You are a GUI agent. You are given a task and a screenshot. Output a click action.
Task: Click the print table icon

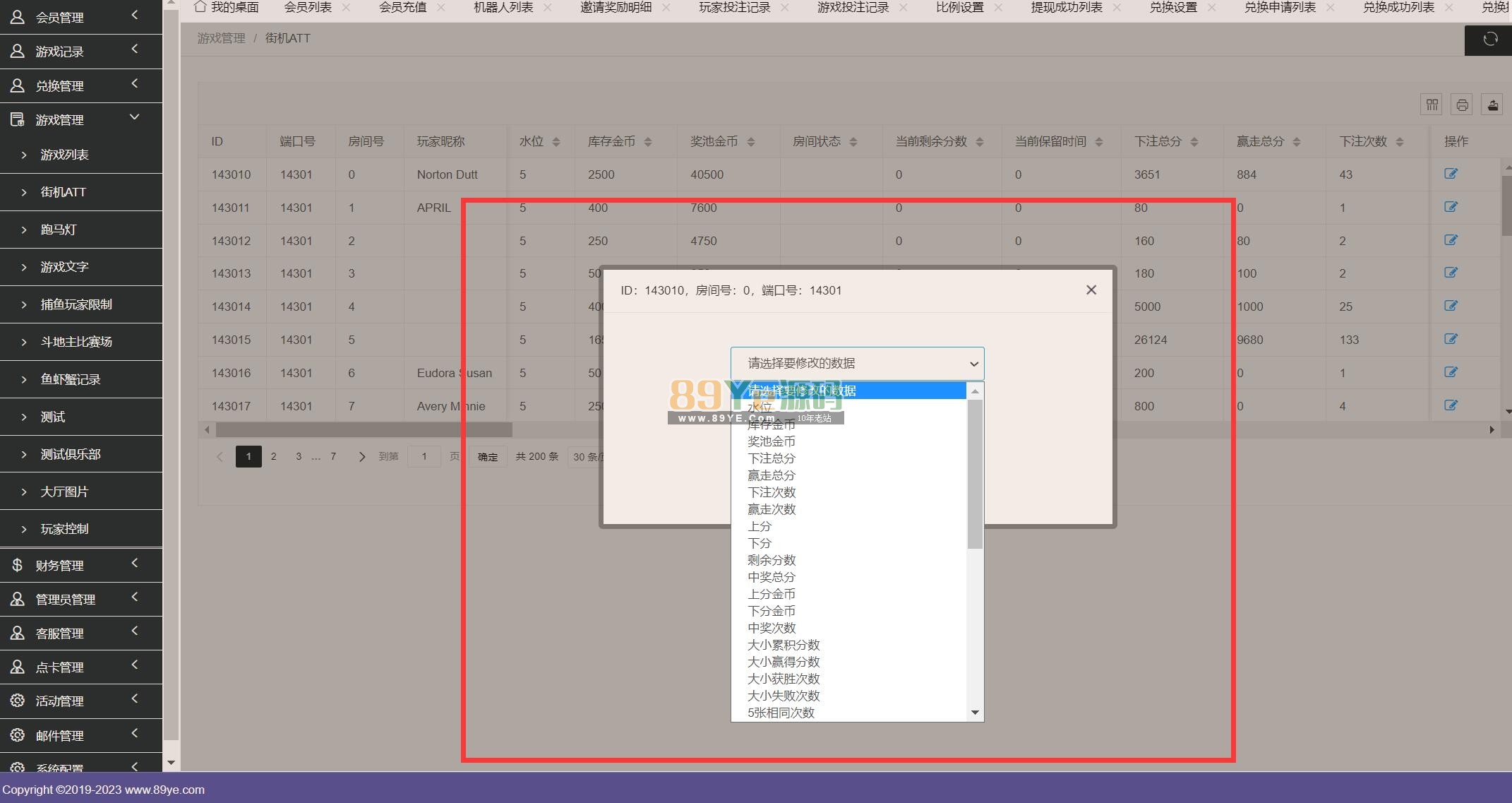(1462, 105)
